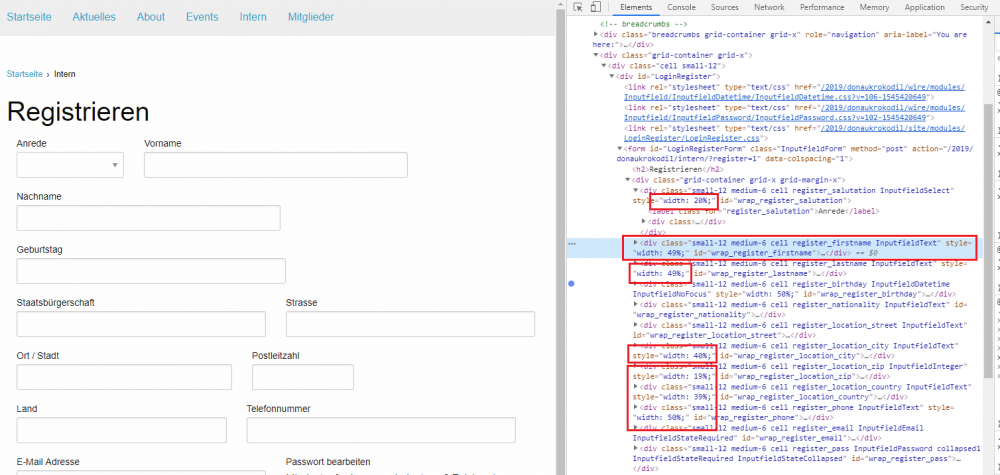The image size is (1000, 475).
Task: Focus the Geburtstag date field
Action: click(151, 271)
